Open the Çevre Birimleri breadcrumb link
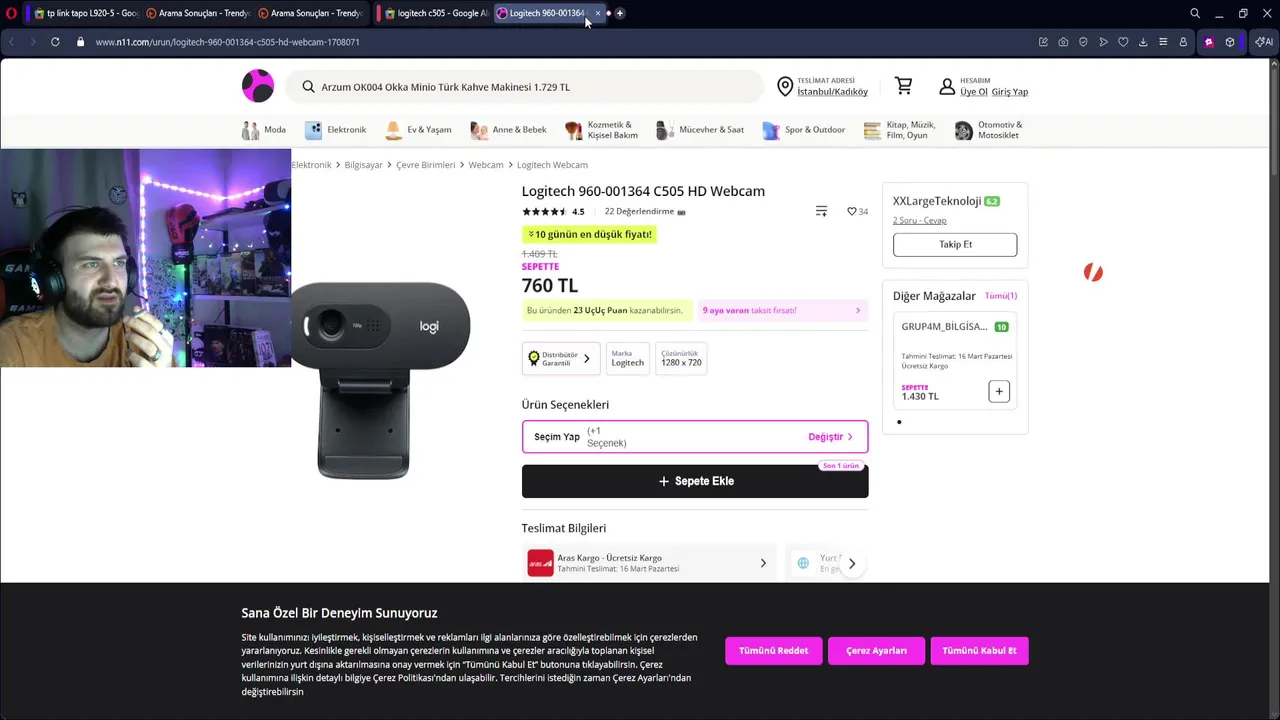 tap(425, 165)
